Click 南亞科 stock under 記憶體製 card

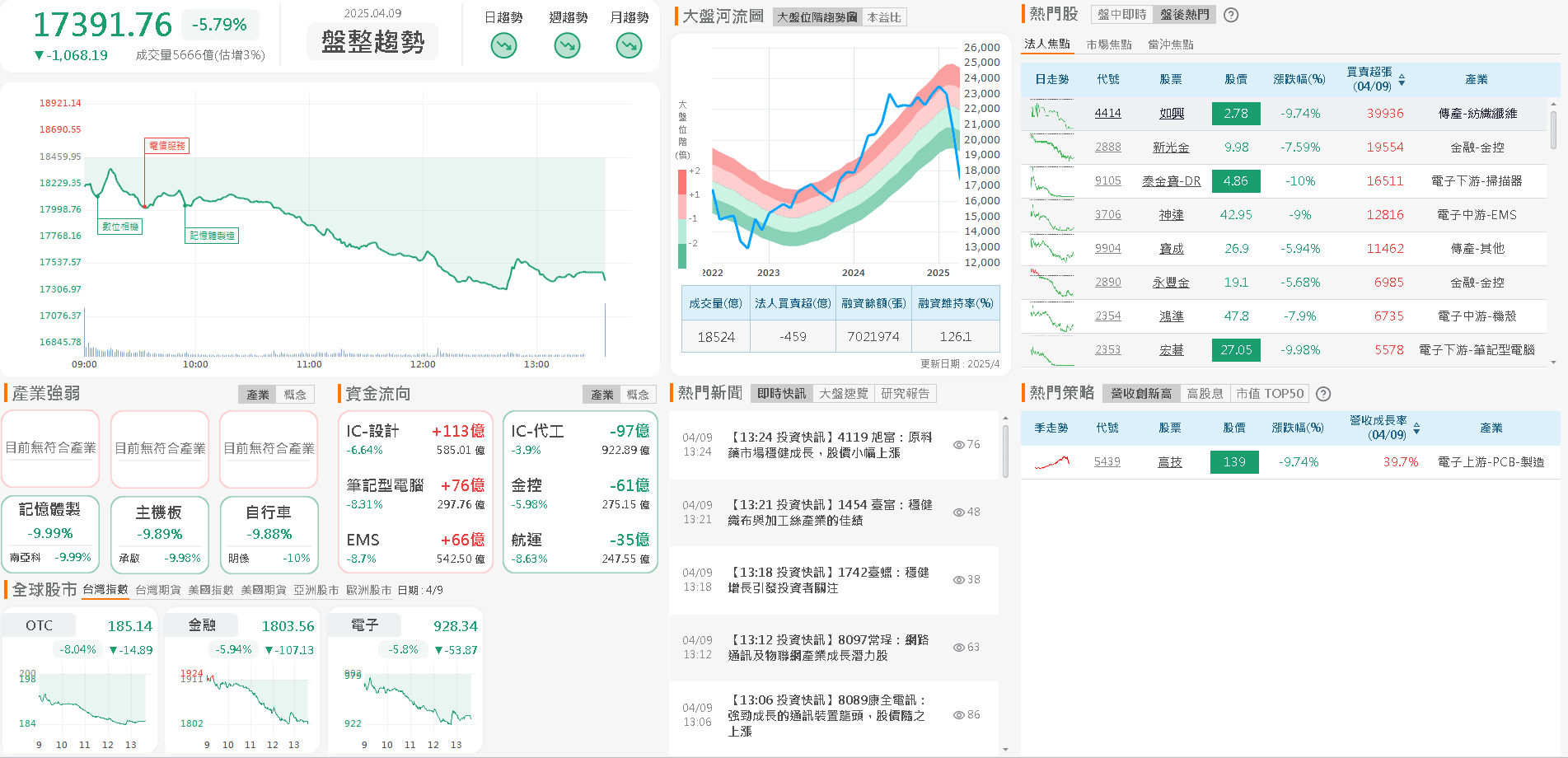[26, 558]
